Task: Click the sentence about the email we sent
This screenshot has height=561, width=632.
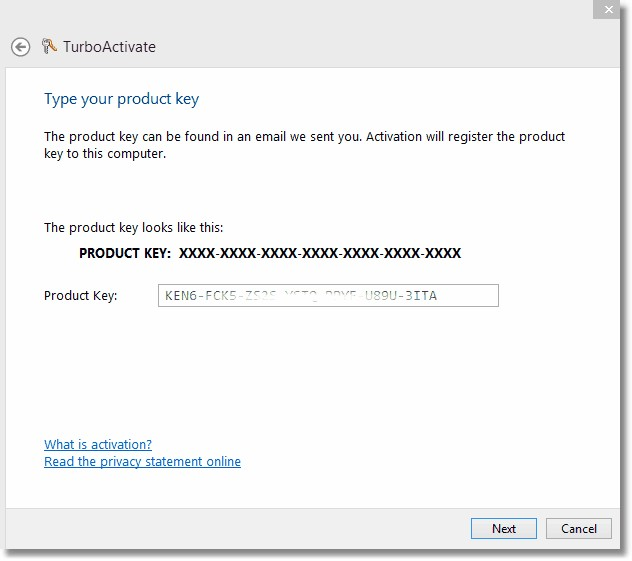Action: click(304, 137)
